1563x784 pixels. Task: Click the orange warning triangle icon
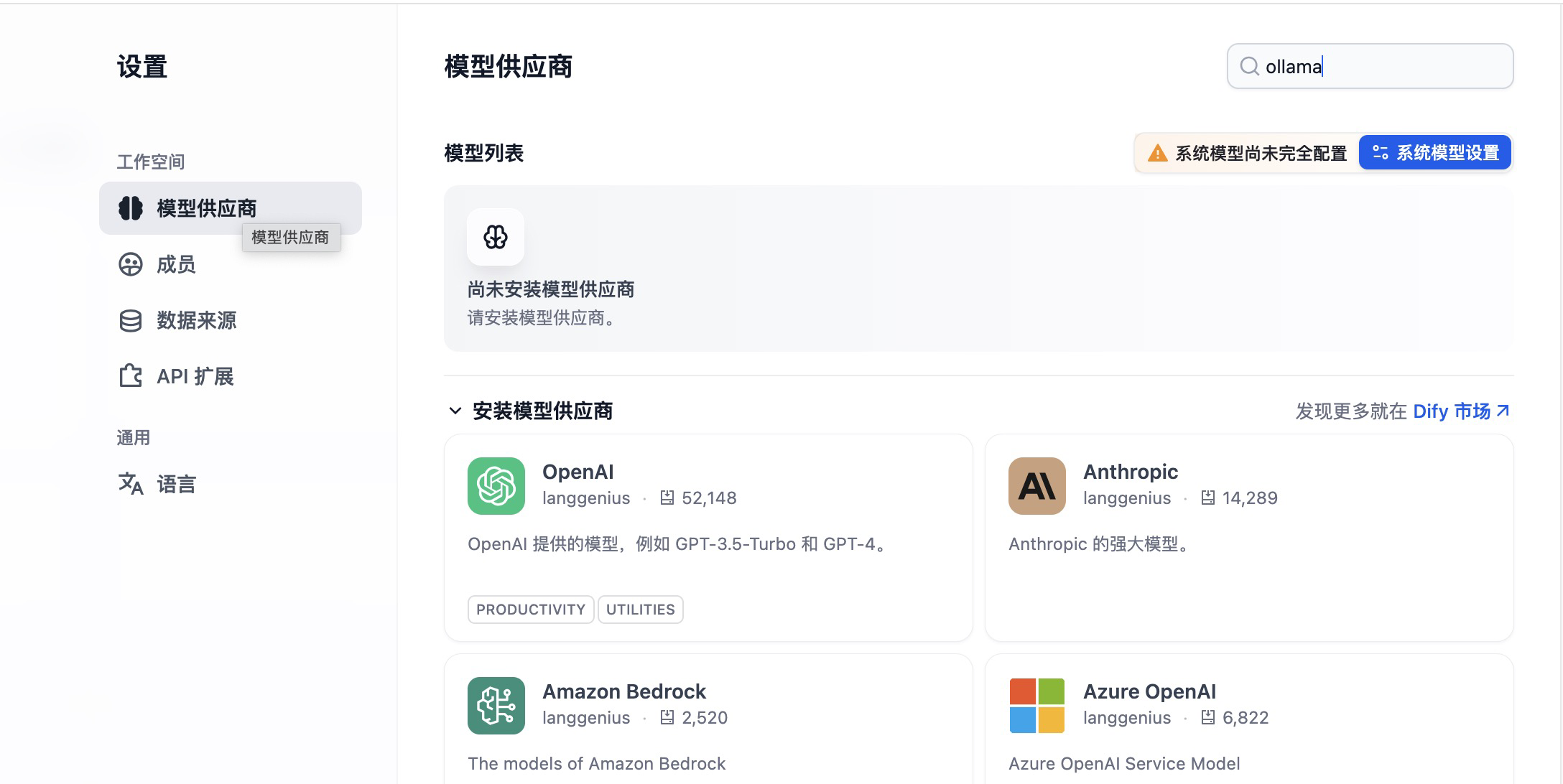coord(1157,153)
